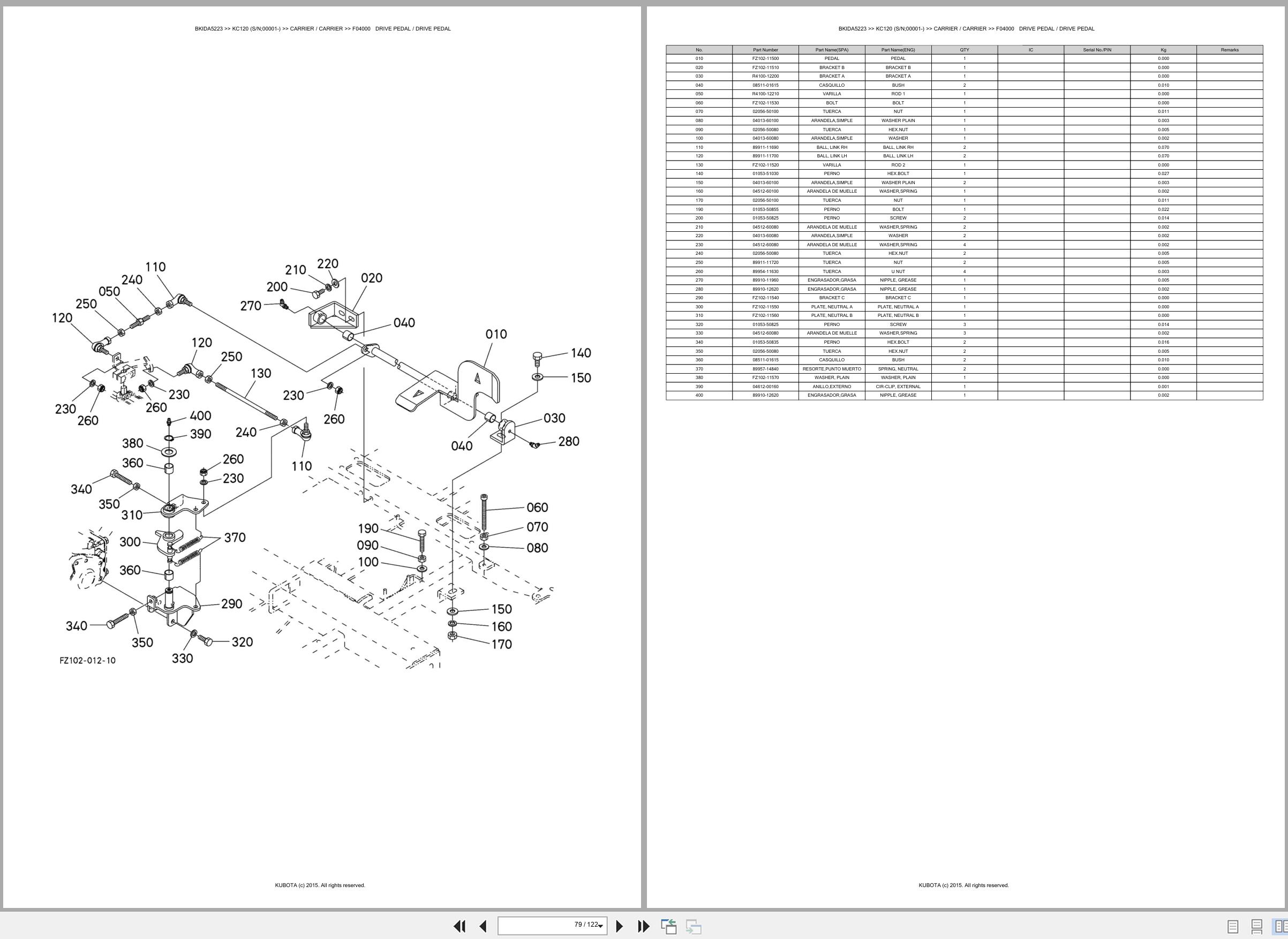Jump to the last page
The image size is (1288, 939).
tap(643, 926)
